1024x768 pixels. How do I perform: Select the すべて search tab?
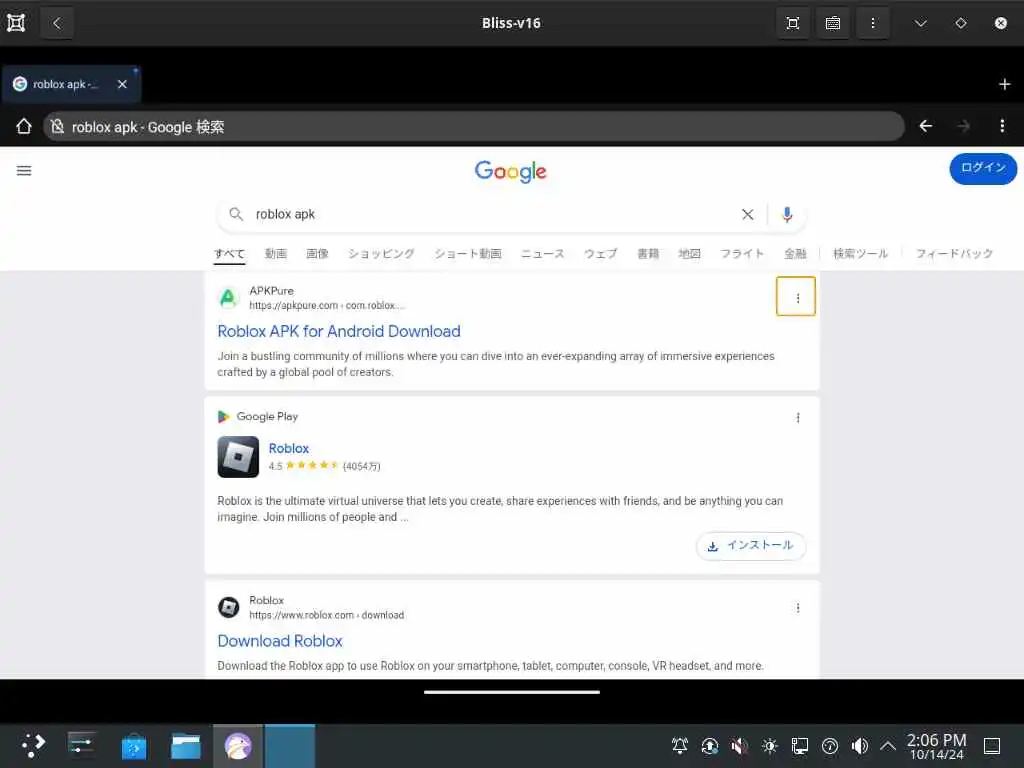(229, 253)
